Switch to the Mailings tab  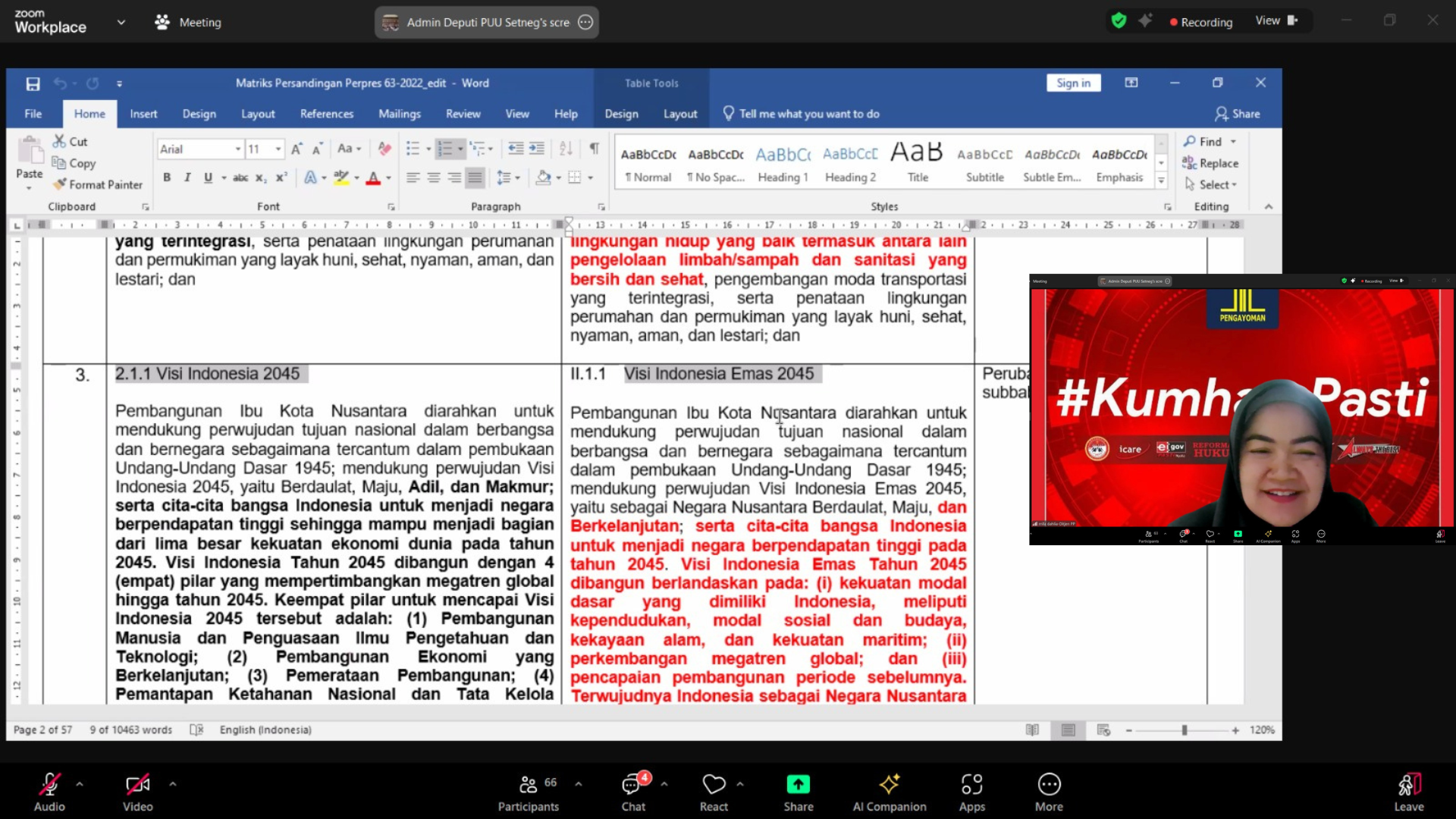pos(400,114)
